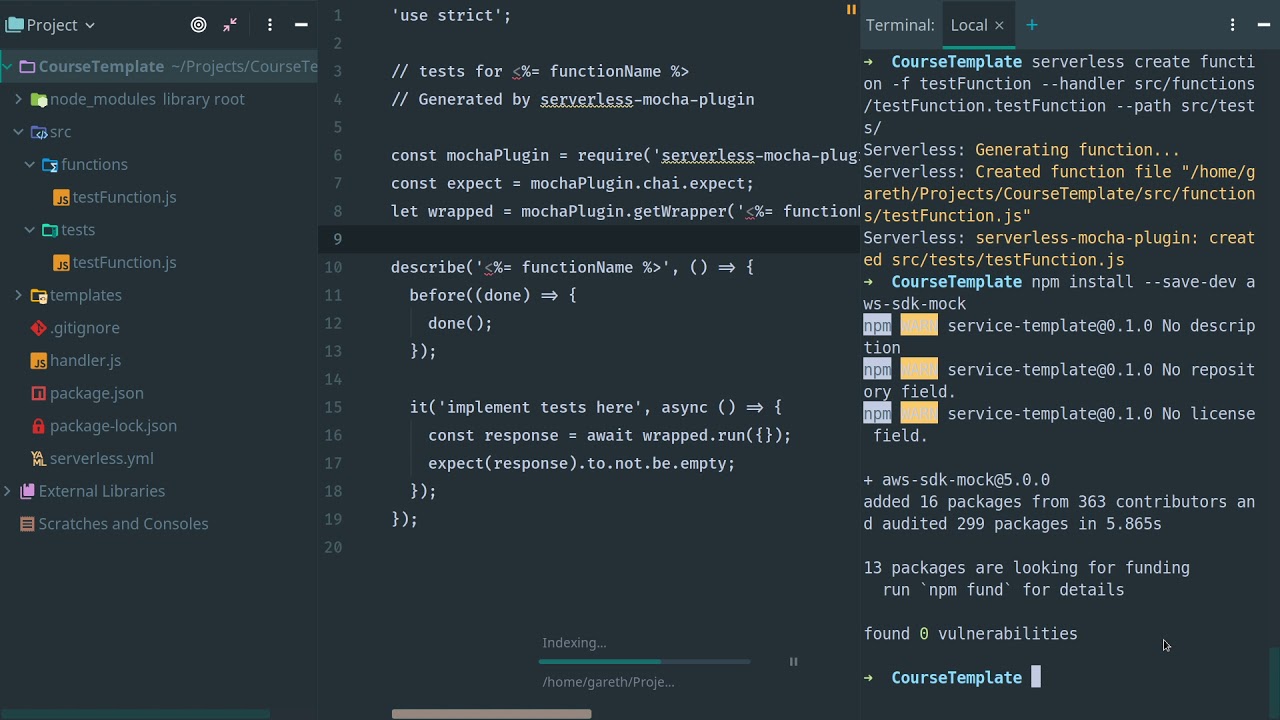
Task: Collapse the functions folder
Action: tap(30, 164)
